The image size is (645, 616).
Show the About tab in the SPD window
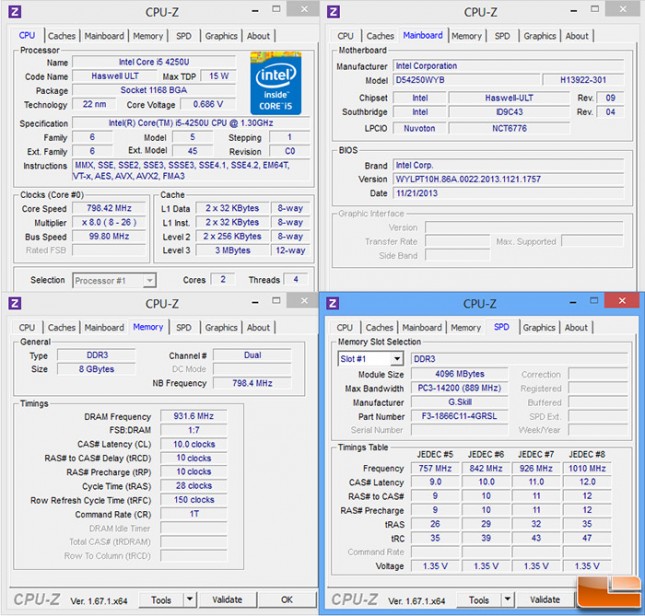click(576, 327)
